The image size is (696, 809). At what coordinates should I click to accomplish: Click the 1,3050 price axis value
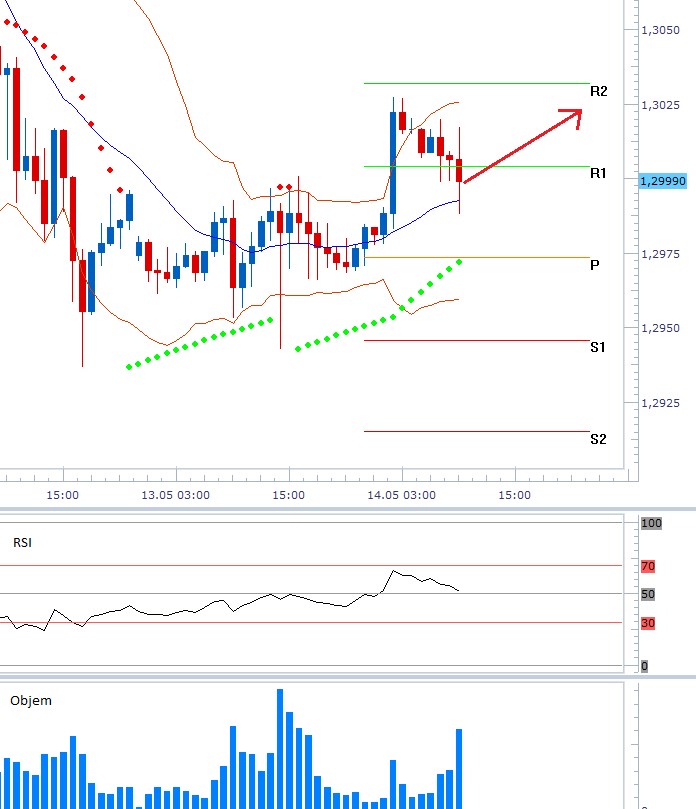pyautogui.click(x=660, y=30)
